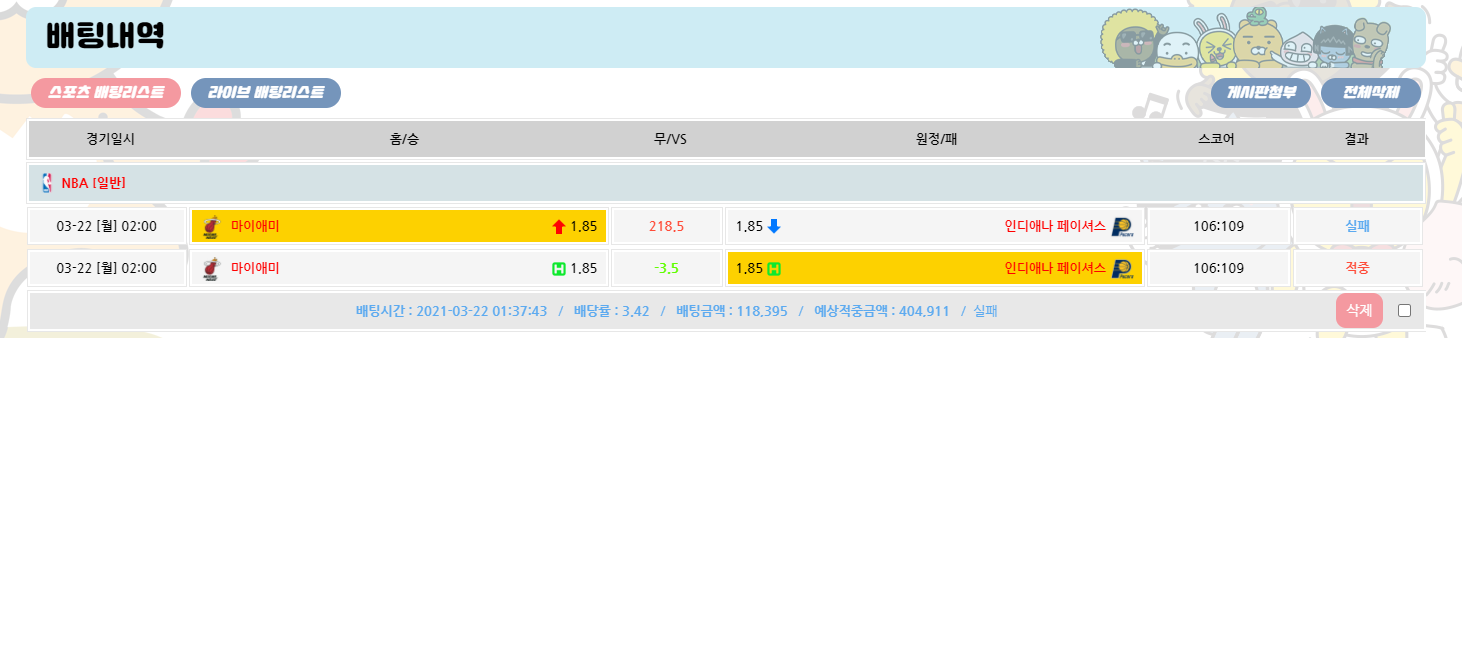Switch to 라이브 배팅리스트 tab

tap(266, 93)
